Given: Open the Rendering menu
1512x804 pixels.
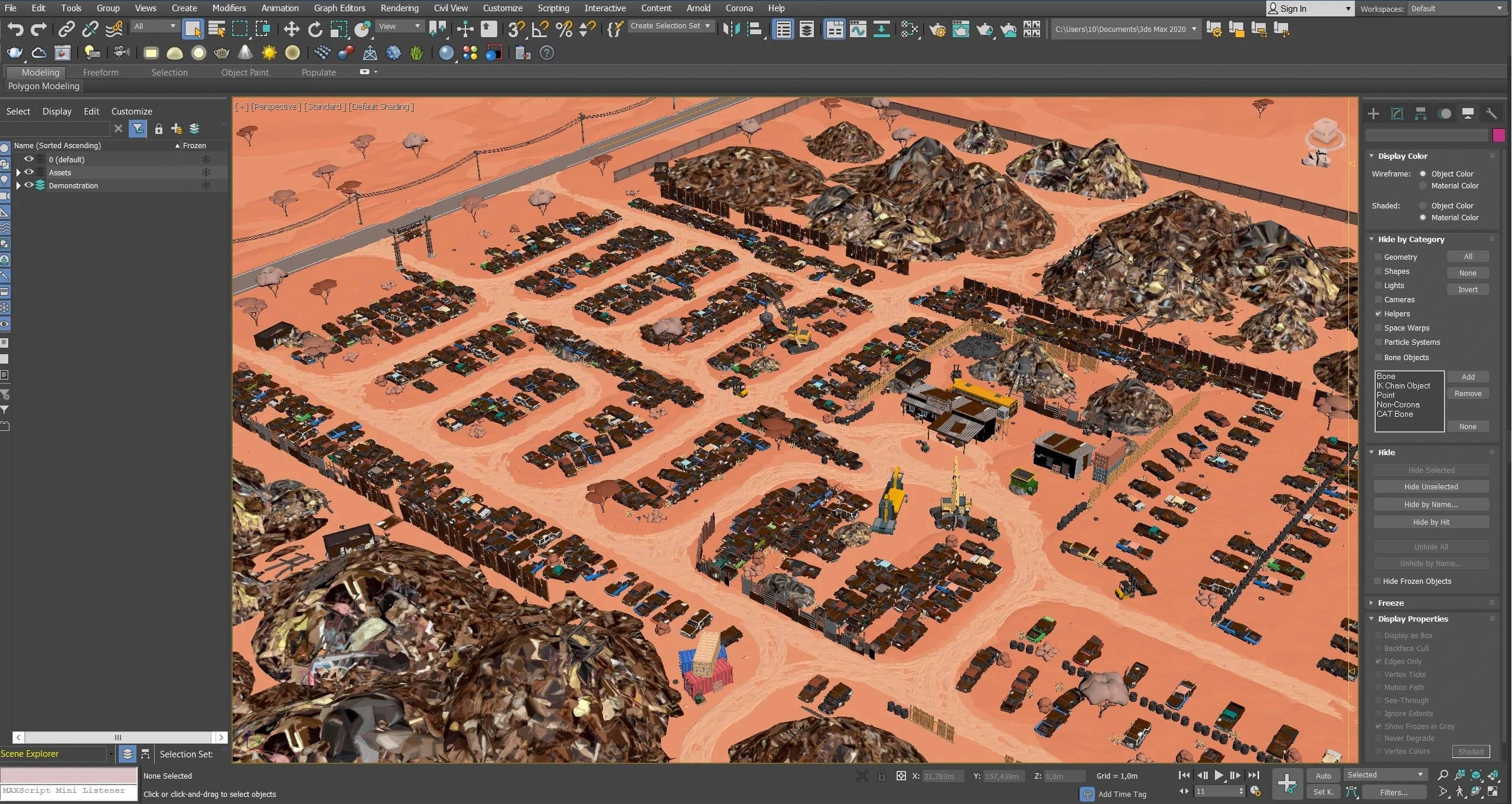Looking at the screenshot, I should pyautogui.click(x=399, y=8).
